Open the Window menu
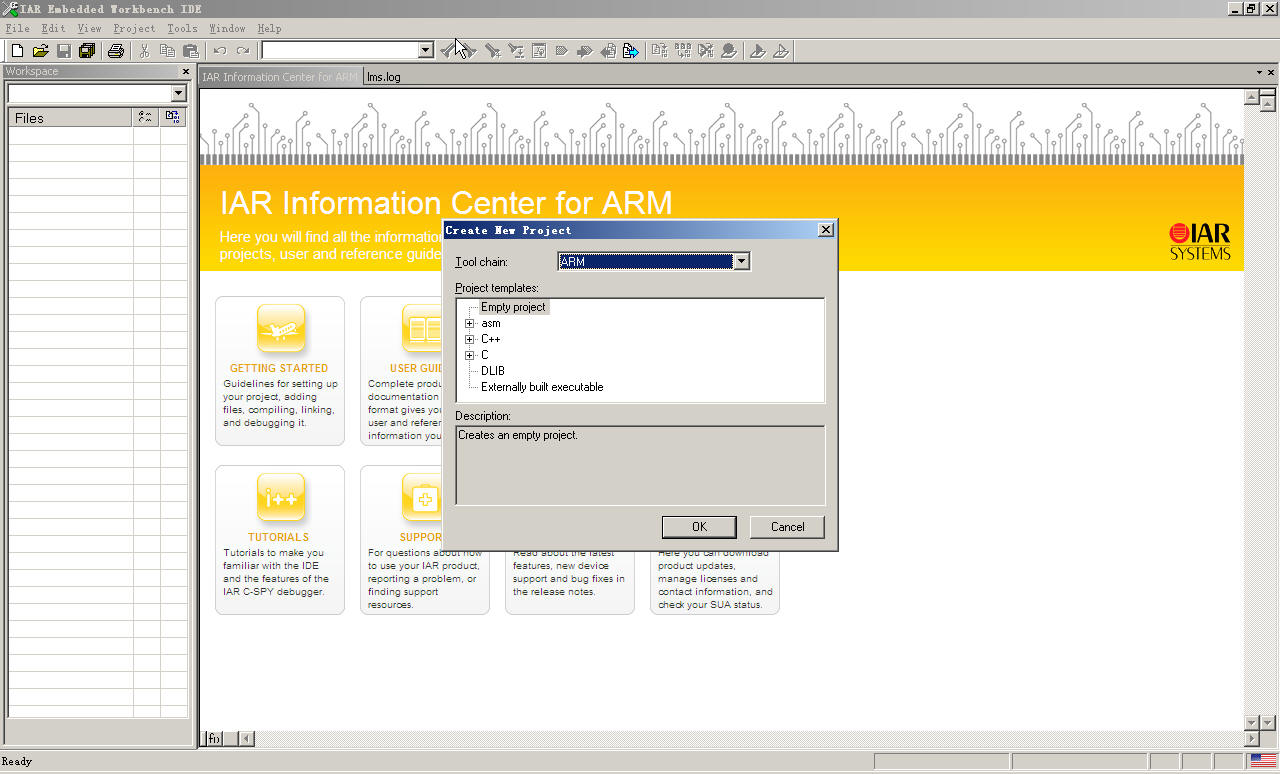1280x774 pixels. tap(227, 28)
